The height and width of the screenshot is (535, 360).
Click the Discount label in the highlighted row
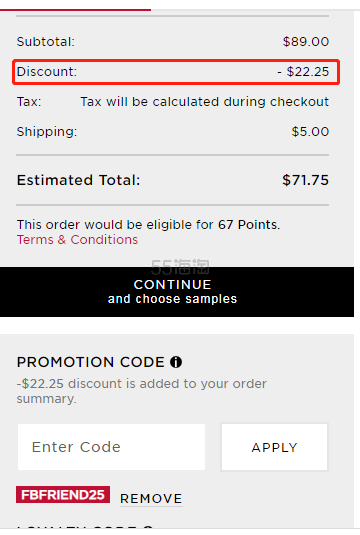point(47,72)
